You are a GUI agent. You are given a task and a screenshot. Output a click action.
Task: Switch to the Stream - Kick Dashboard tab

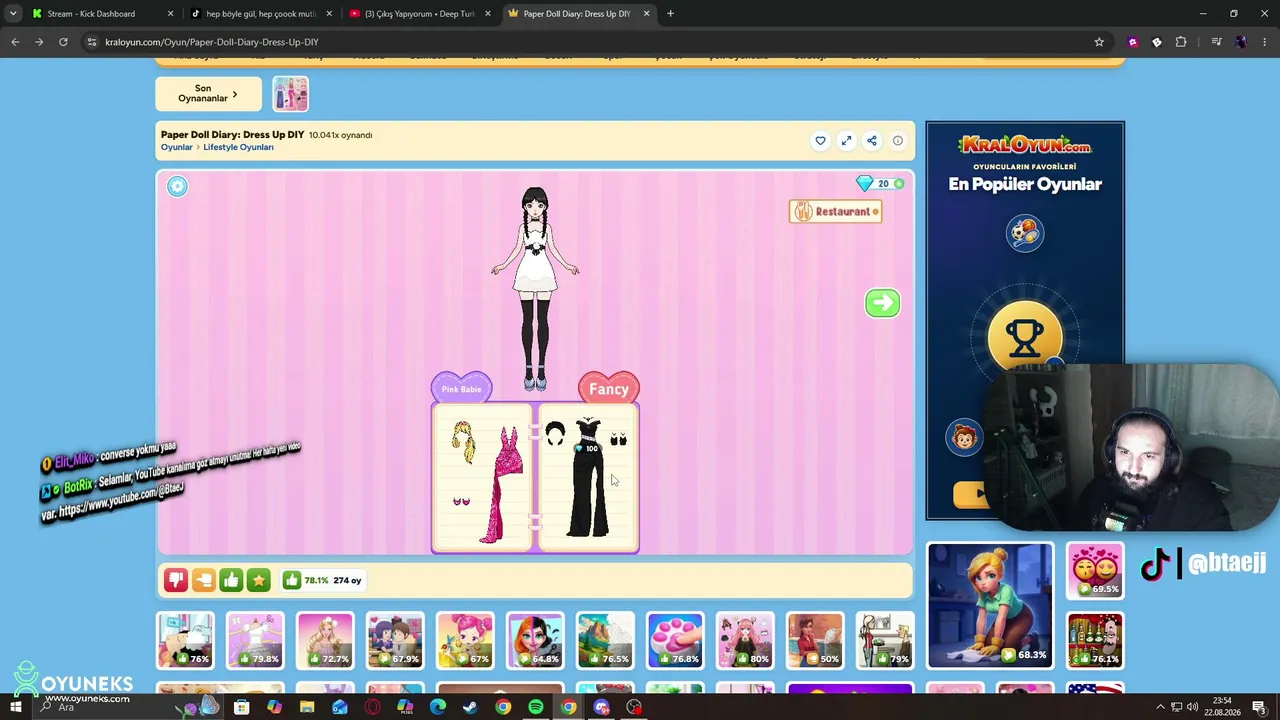[103, 14]
